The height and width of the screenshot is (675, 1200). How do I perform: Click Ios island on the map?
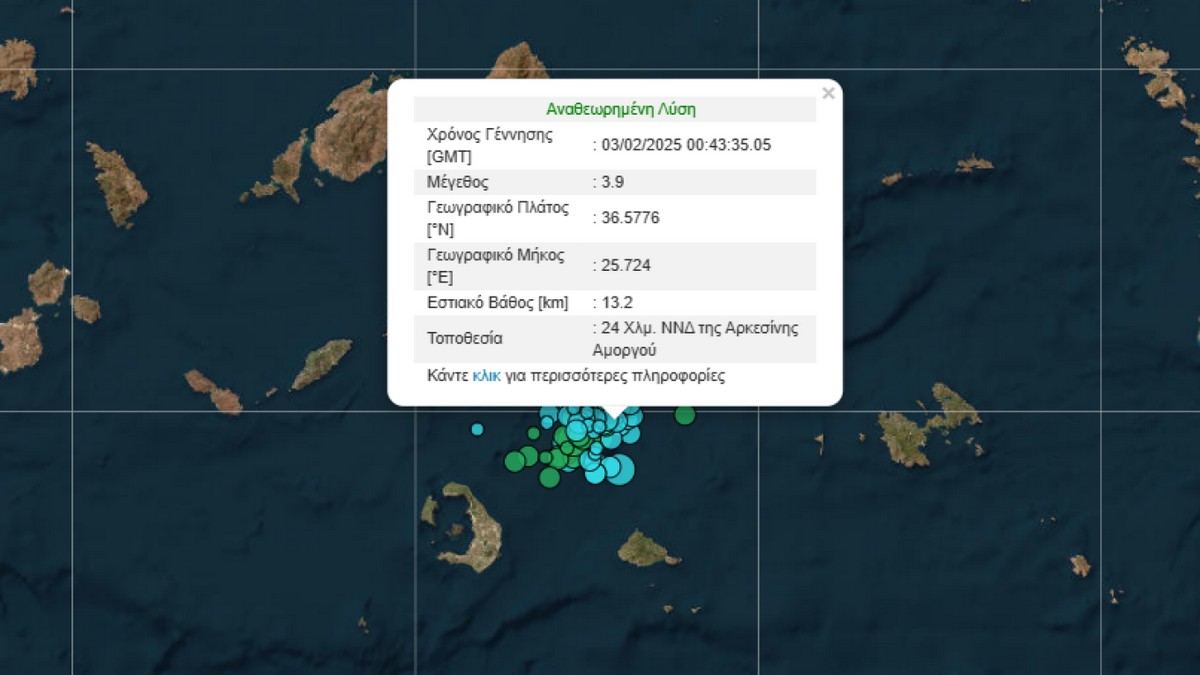[x=322, y=364]
